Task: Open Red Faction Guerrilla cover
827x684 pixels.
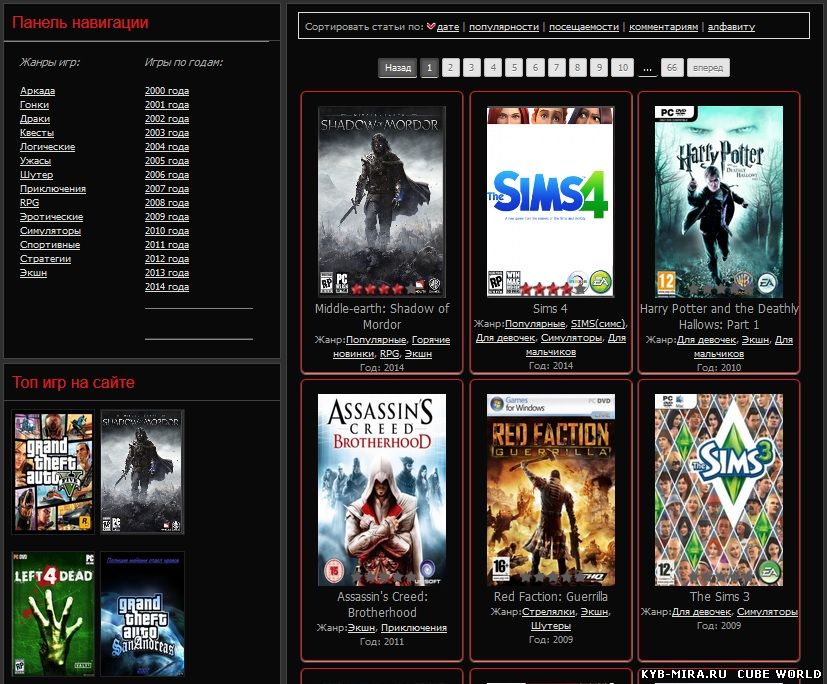Action: click(x=551, y=489)
